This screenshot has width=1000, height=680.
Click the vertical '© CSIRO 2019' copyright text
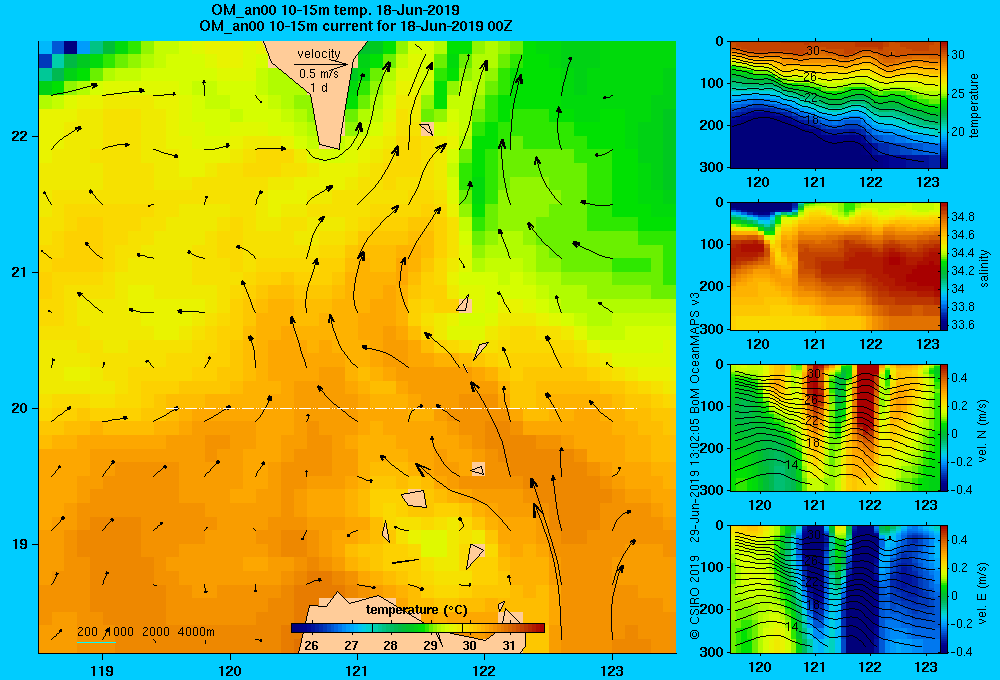tap(695, 596)
